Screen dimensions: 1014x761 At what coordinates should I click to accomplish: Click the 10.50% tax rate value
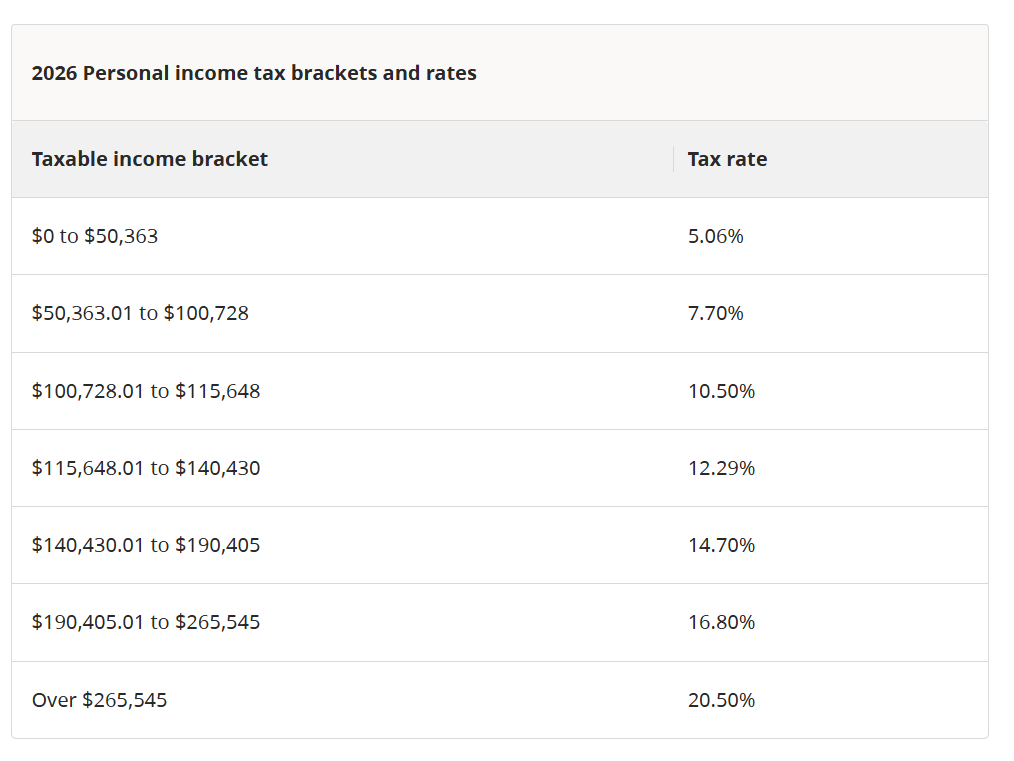pyautogui.click(x=721, y=391)
